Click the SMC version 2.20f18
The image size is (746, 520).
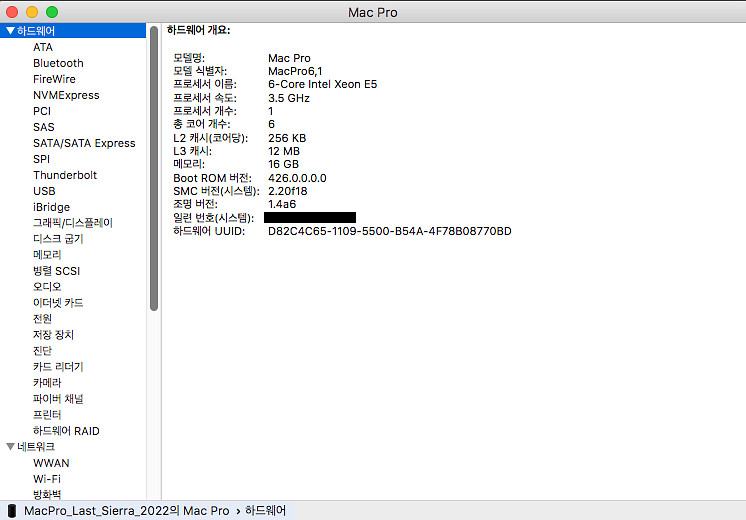click(288, 191)
